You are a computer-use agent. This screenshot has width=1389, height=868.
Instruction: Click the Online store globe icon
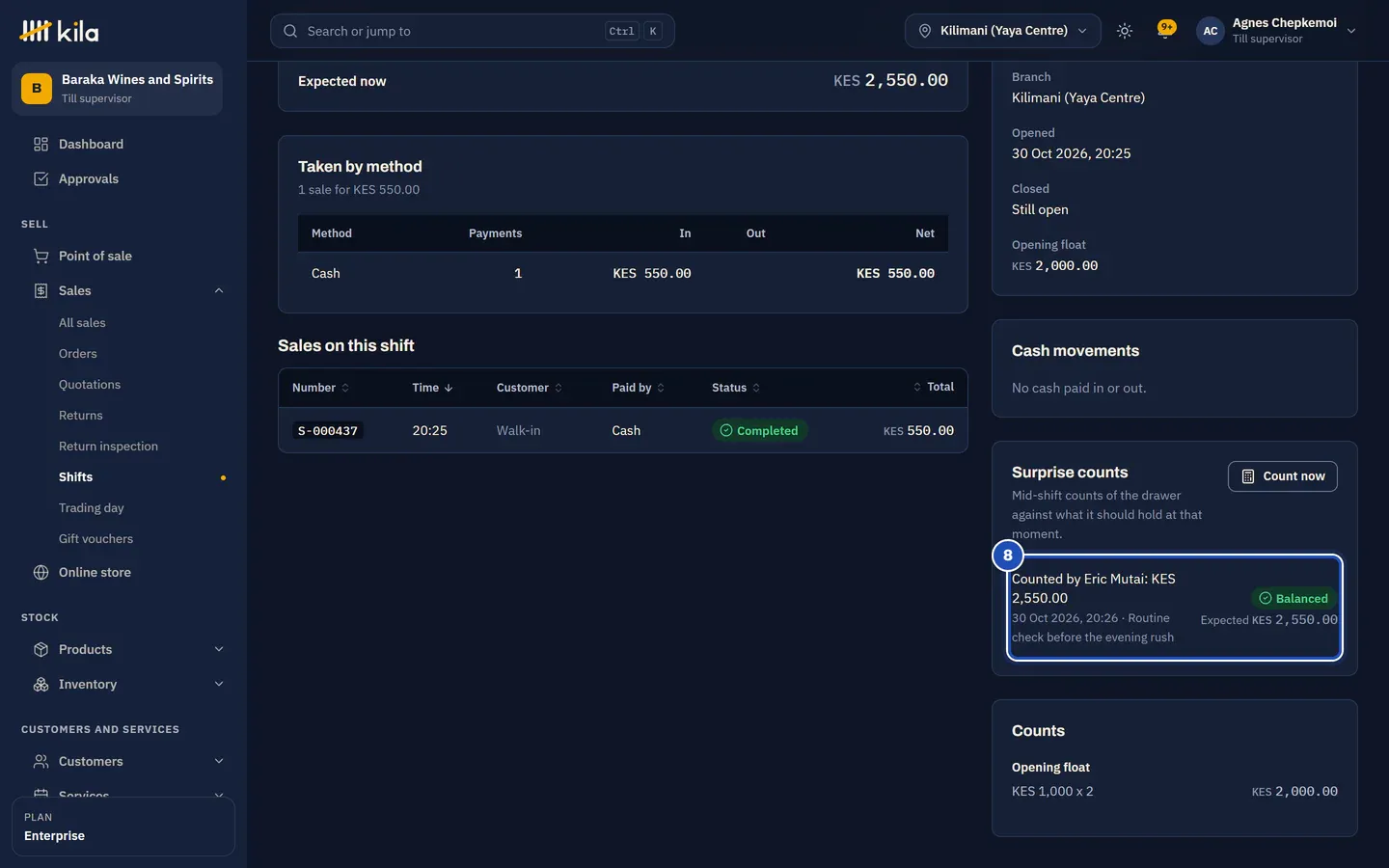(x=41, y=573)
